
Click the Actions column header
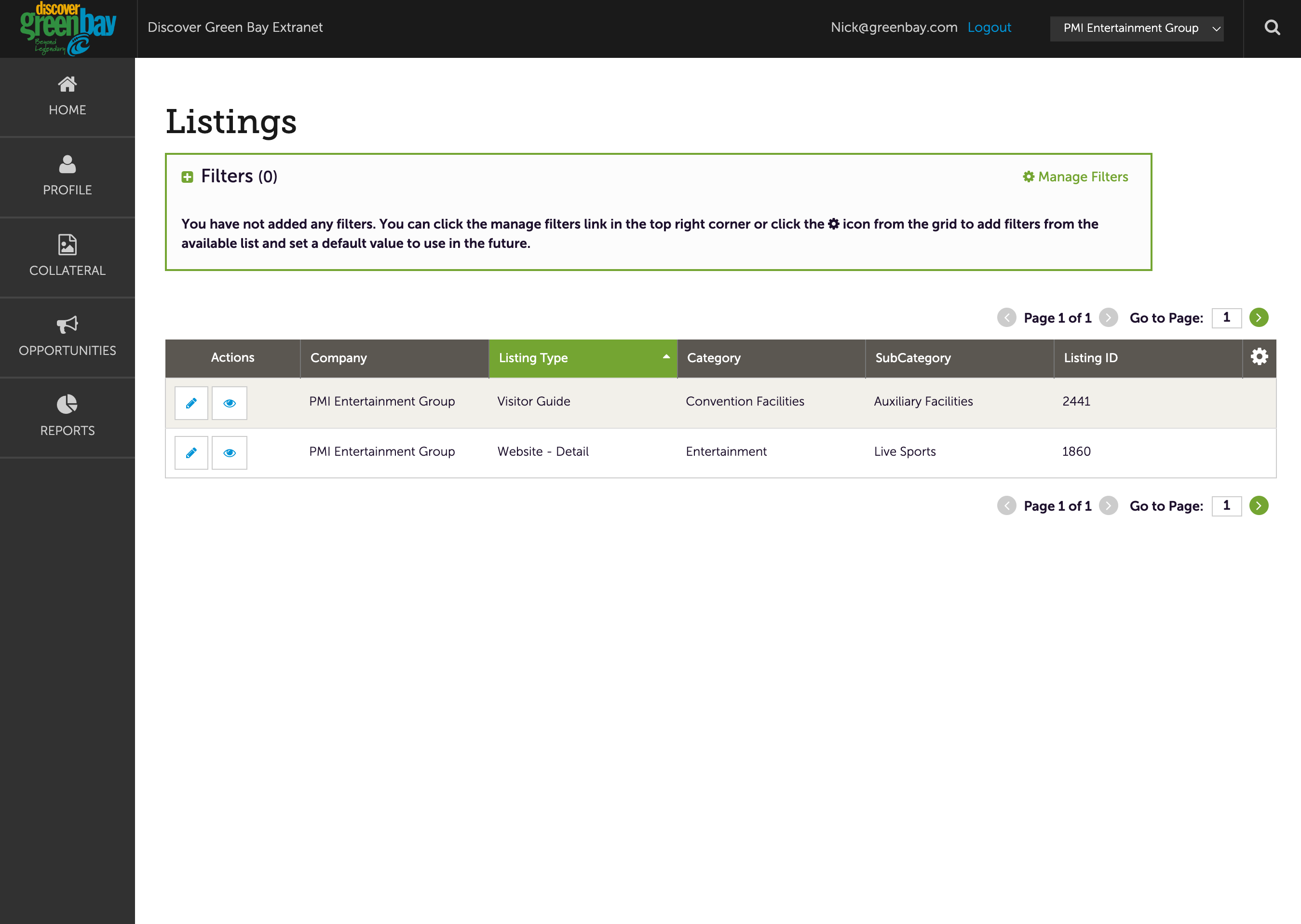(x=233, y=358)
